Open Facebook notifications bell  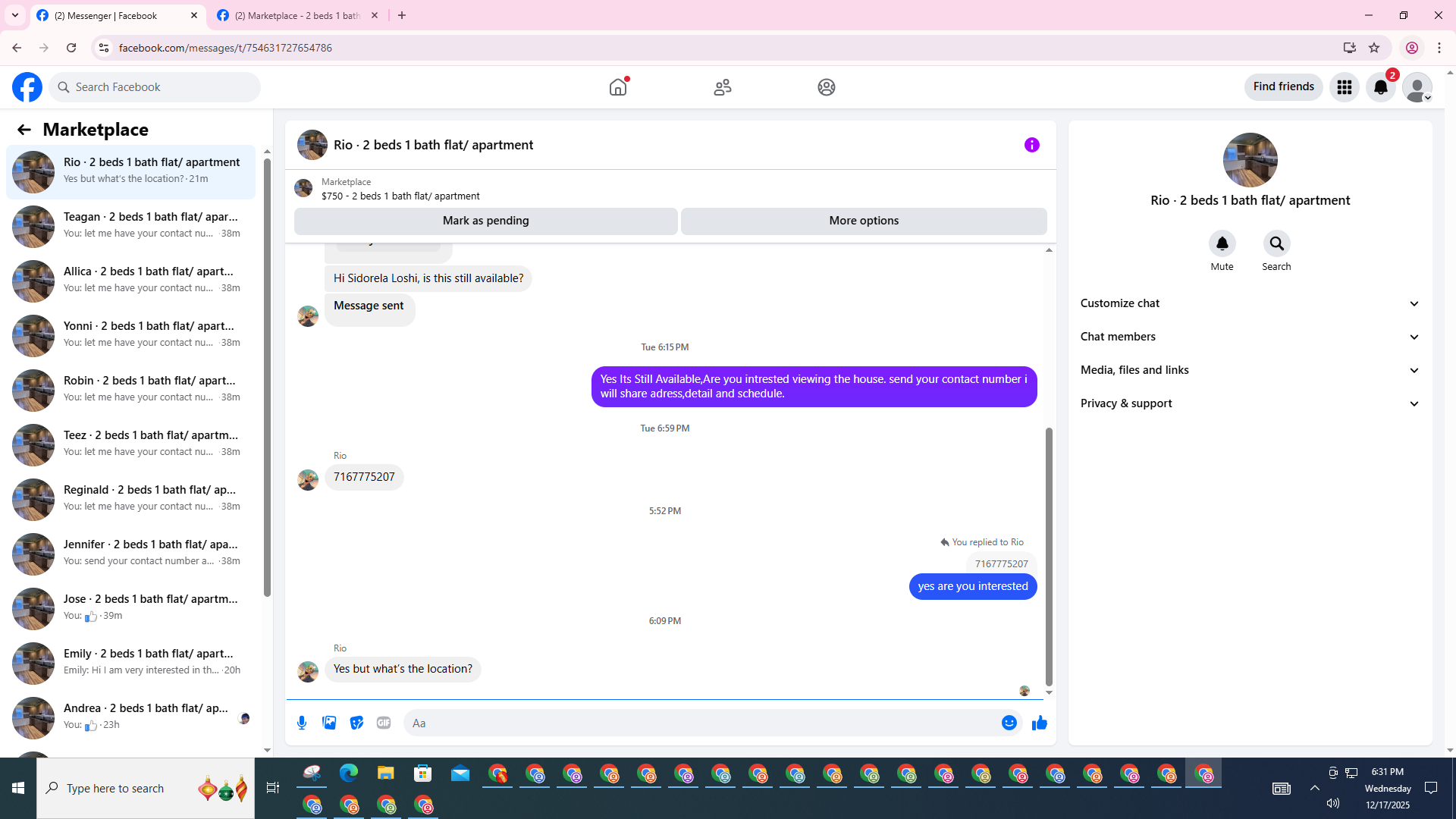1380,87
